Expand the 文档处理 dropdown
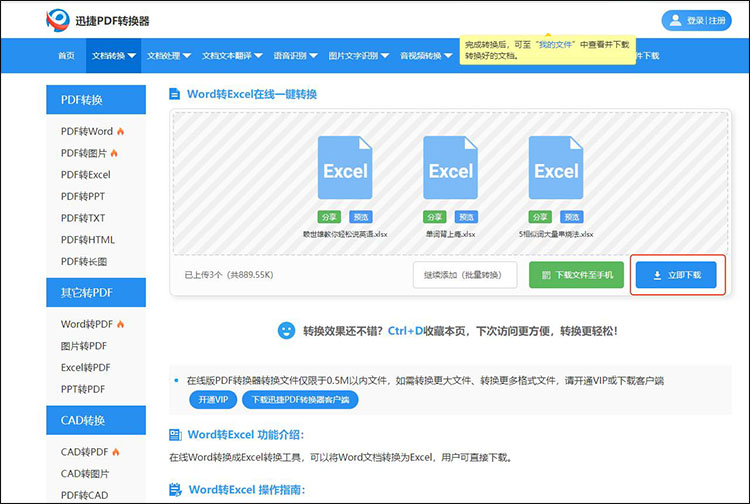 click(x=169, y=56)
